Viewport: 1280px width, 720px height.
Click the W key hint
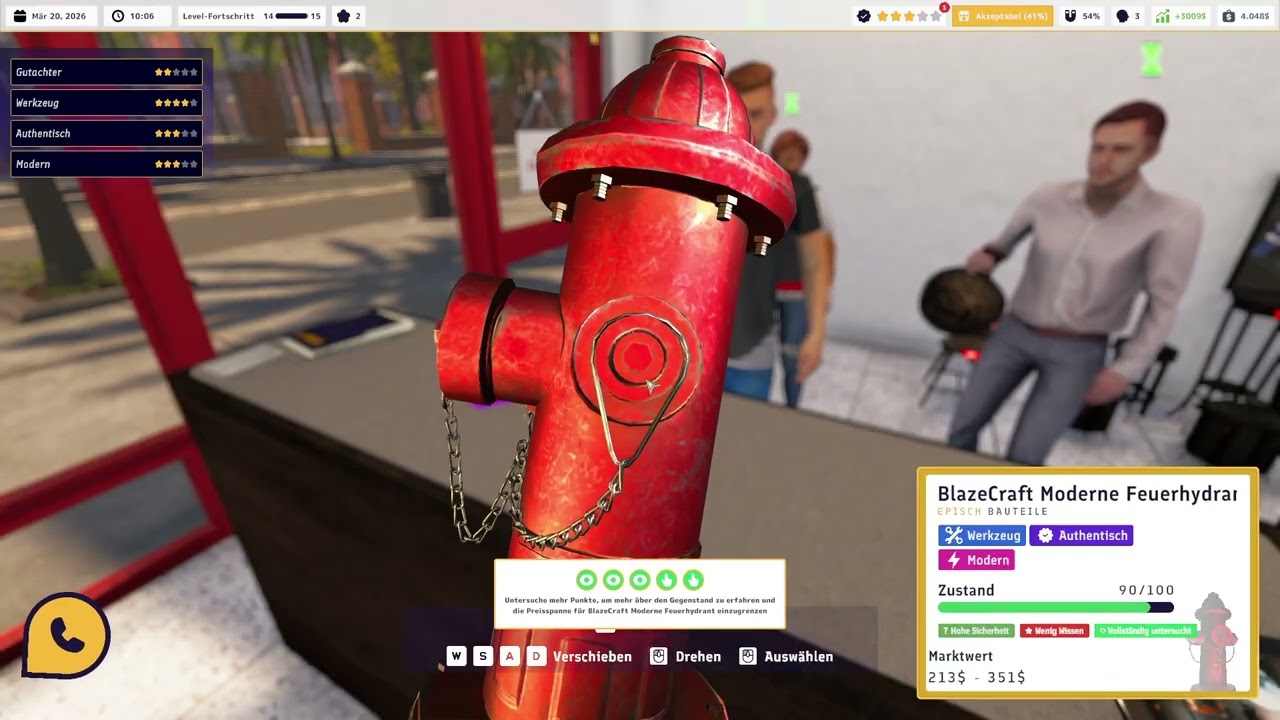click(x=456, y=656)
